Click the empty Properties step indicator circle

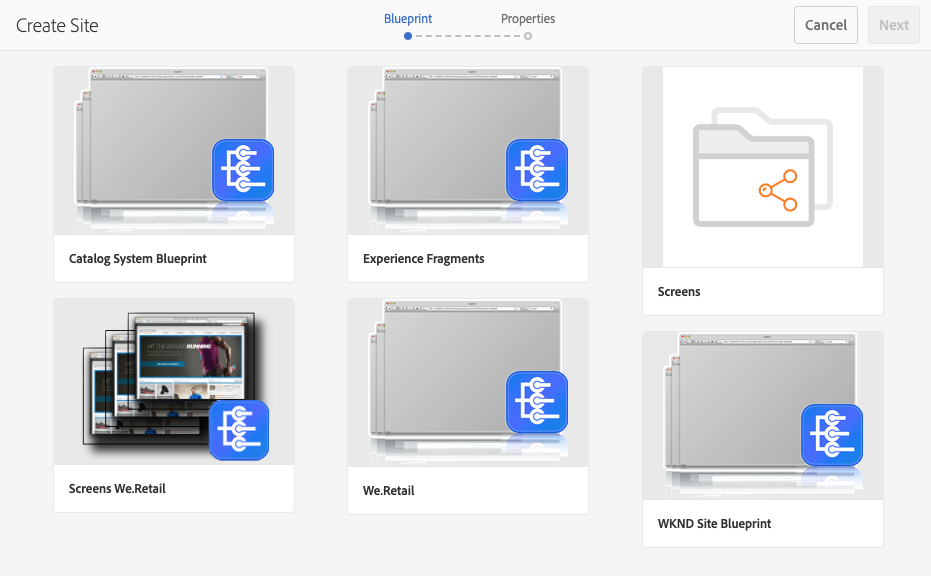[528, 36]
